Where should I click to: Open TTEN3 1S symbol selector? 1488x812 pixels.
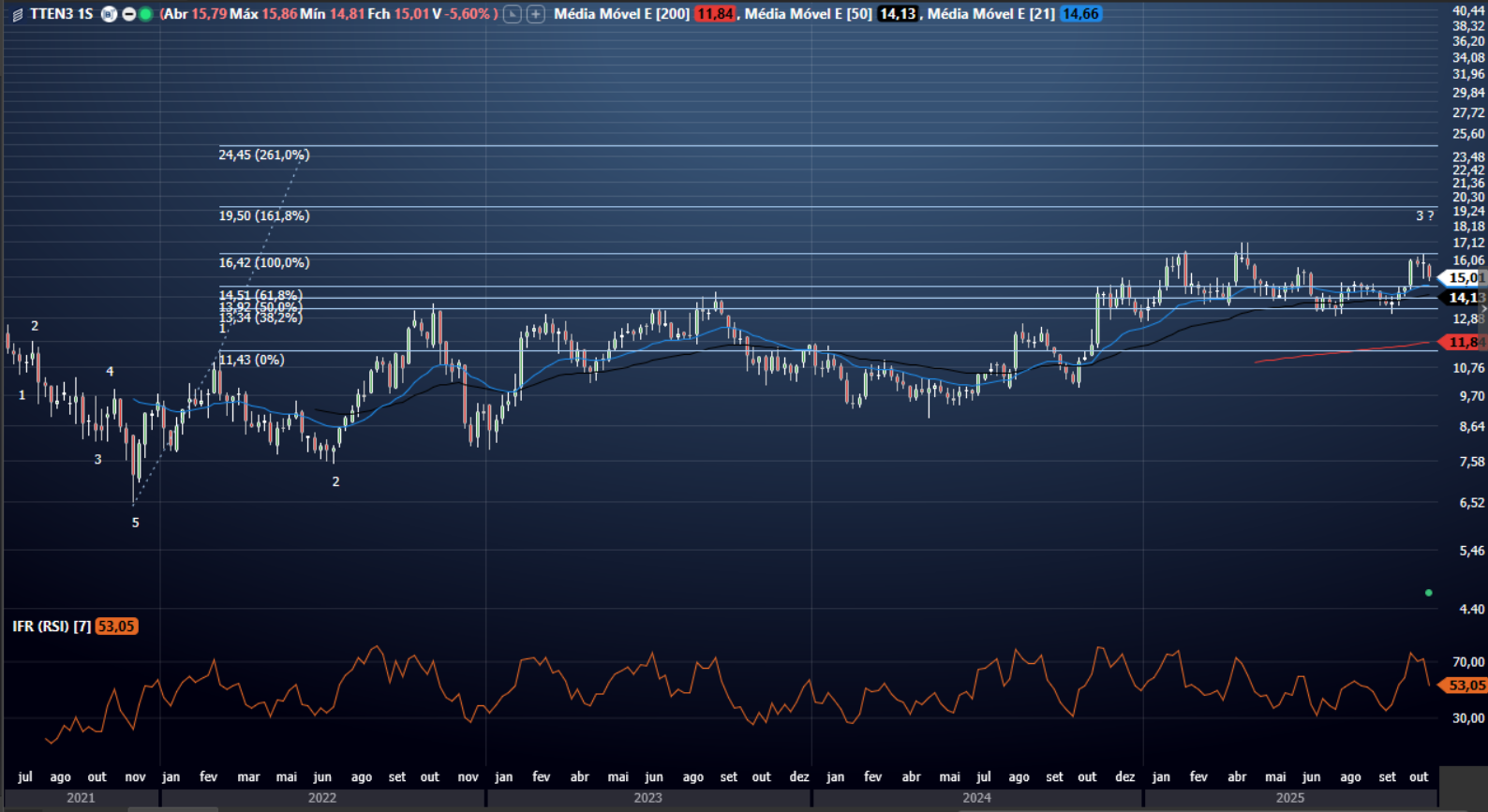(x=61, y=14)
